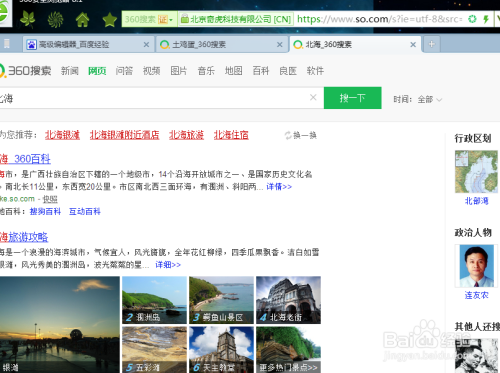Viewport: 500px width, 373px height.
Task: Open suggested search 北海银滩附近酒店
Action: (124, 135)
